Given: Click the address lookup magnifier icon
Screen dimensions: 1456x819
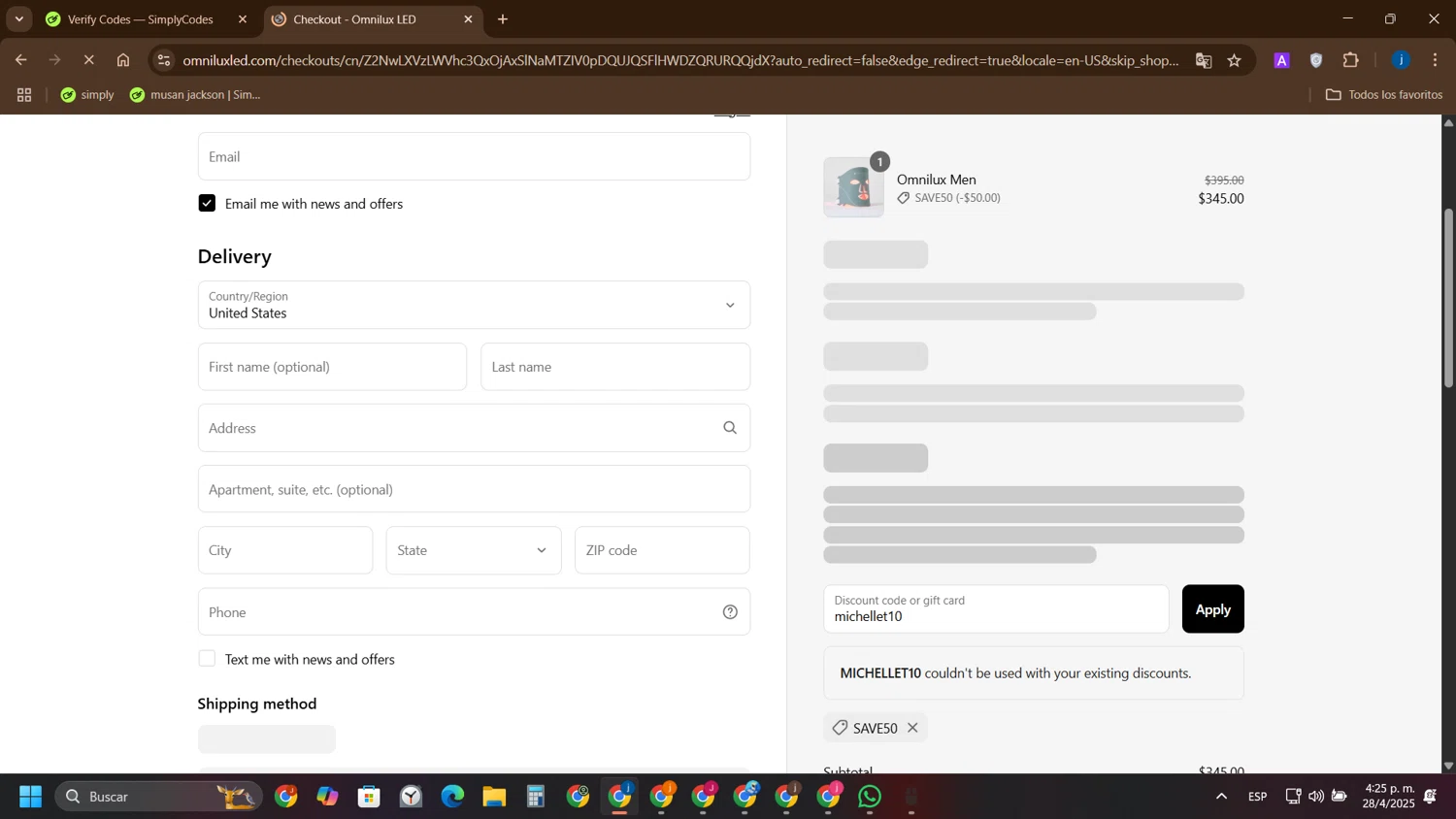Looking at the screenshot, I should pos(730,428).
